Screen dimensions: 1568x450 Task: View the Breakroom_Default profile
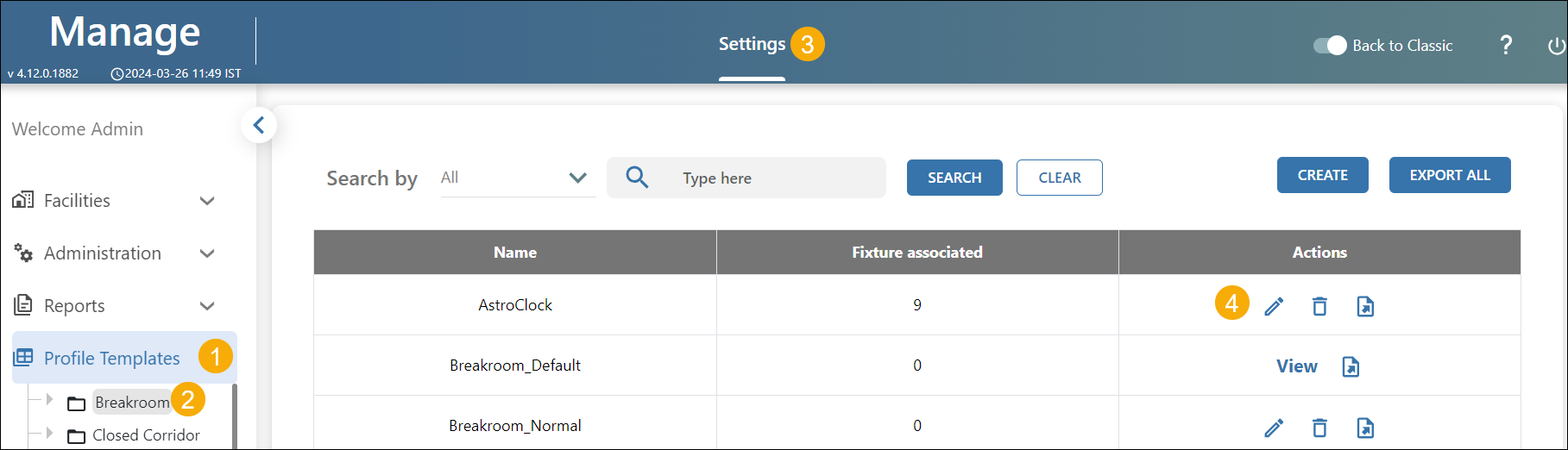(1296, 366)
